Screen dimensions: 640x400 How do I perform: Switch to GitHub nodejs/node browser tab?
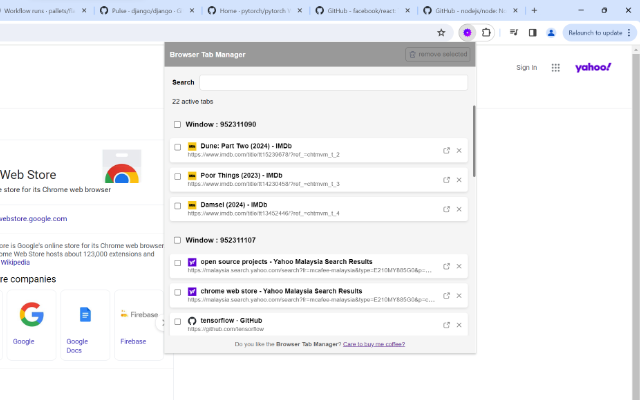[x=469, y=11]
